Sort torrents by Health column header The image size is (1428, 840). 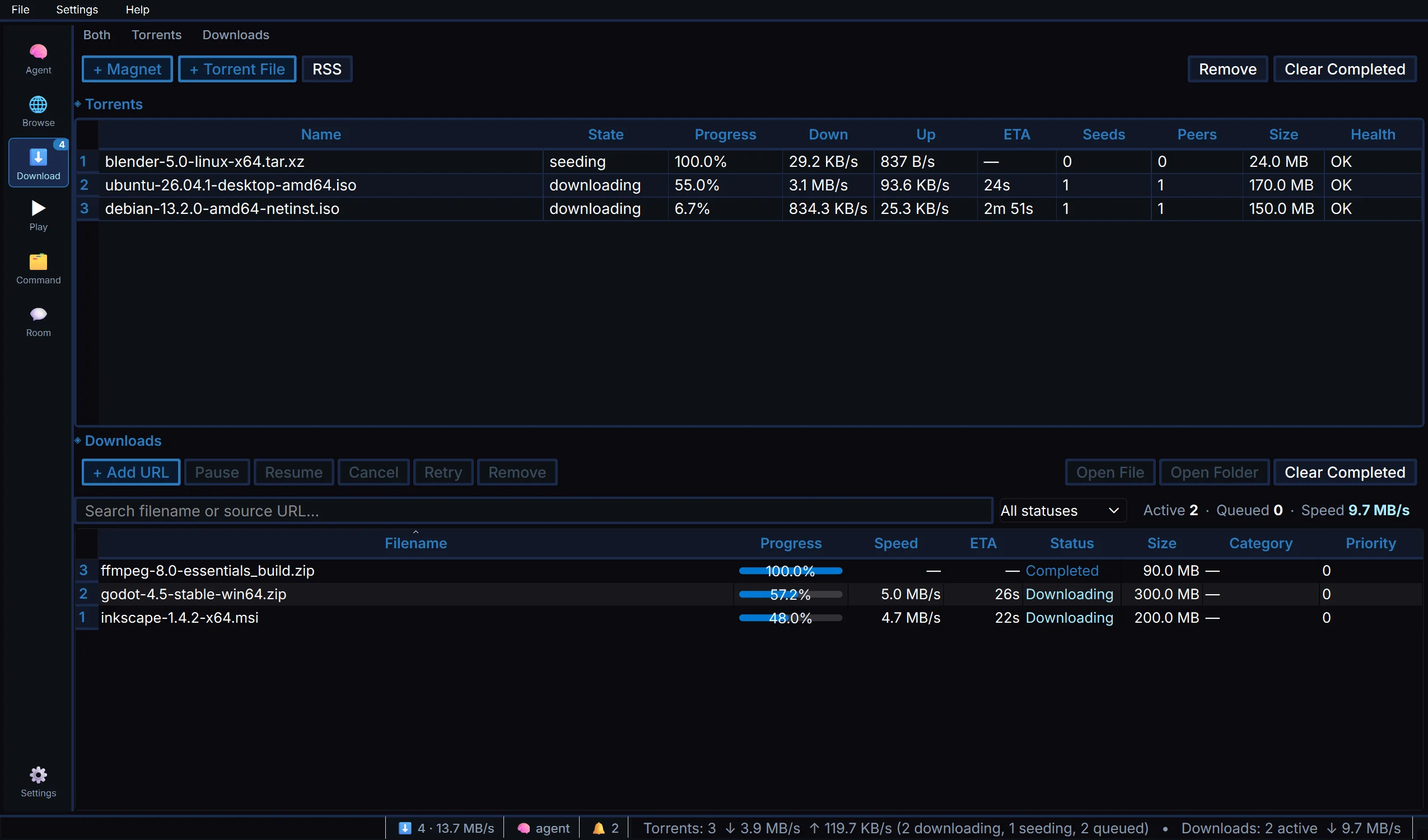click(1372, 134)
